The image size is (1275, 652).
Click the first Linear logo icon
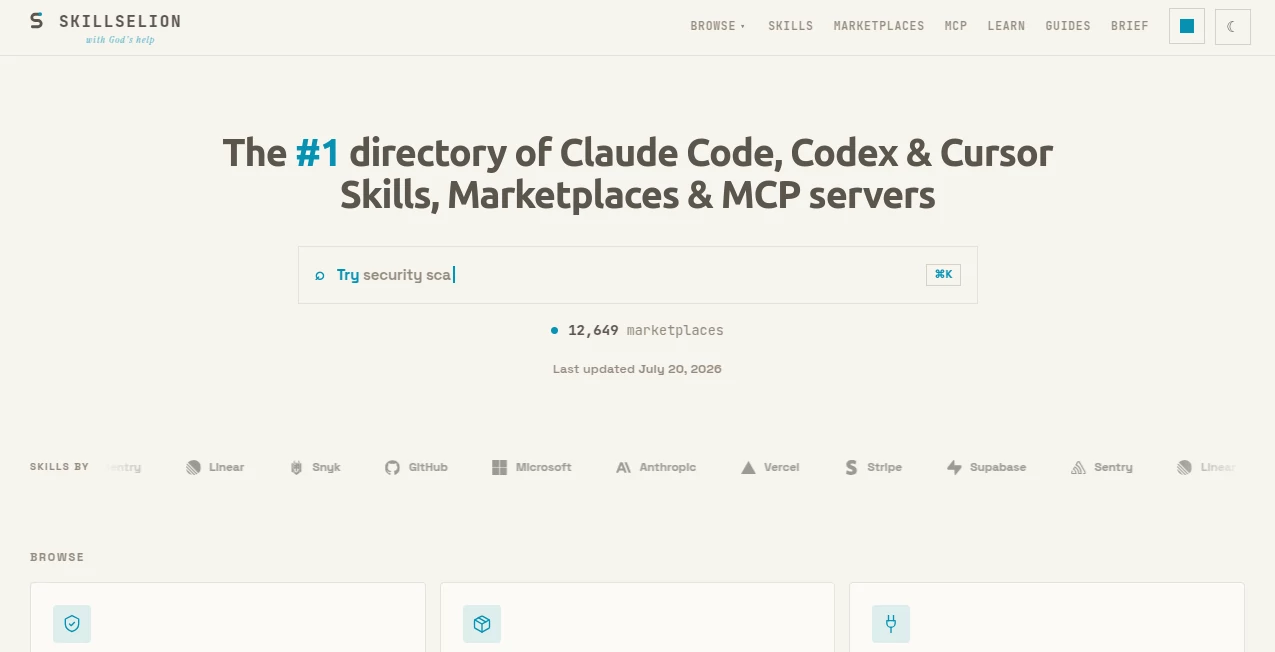click(193, 467)
